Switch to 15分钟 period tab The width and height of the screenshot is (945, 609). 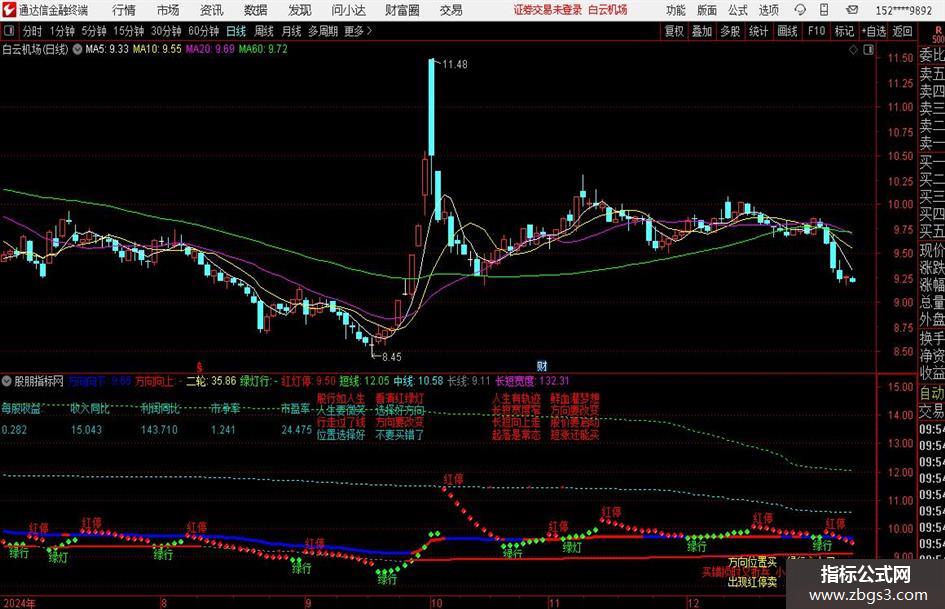[129, 31]
